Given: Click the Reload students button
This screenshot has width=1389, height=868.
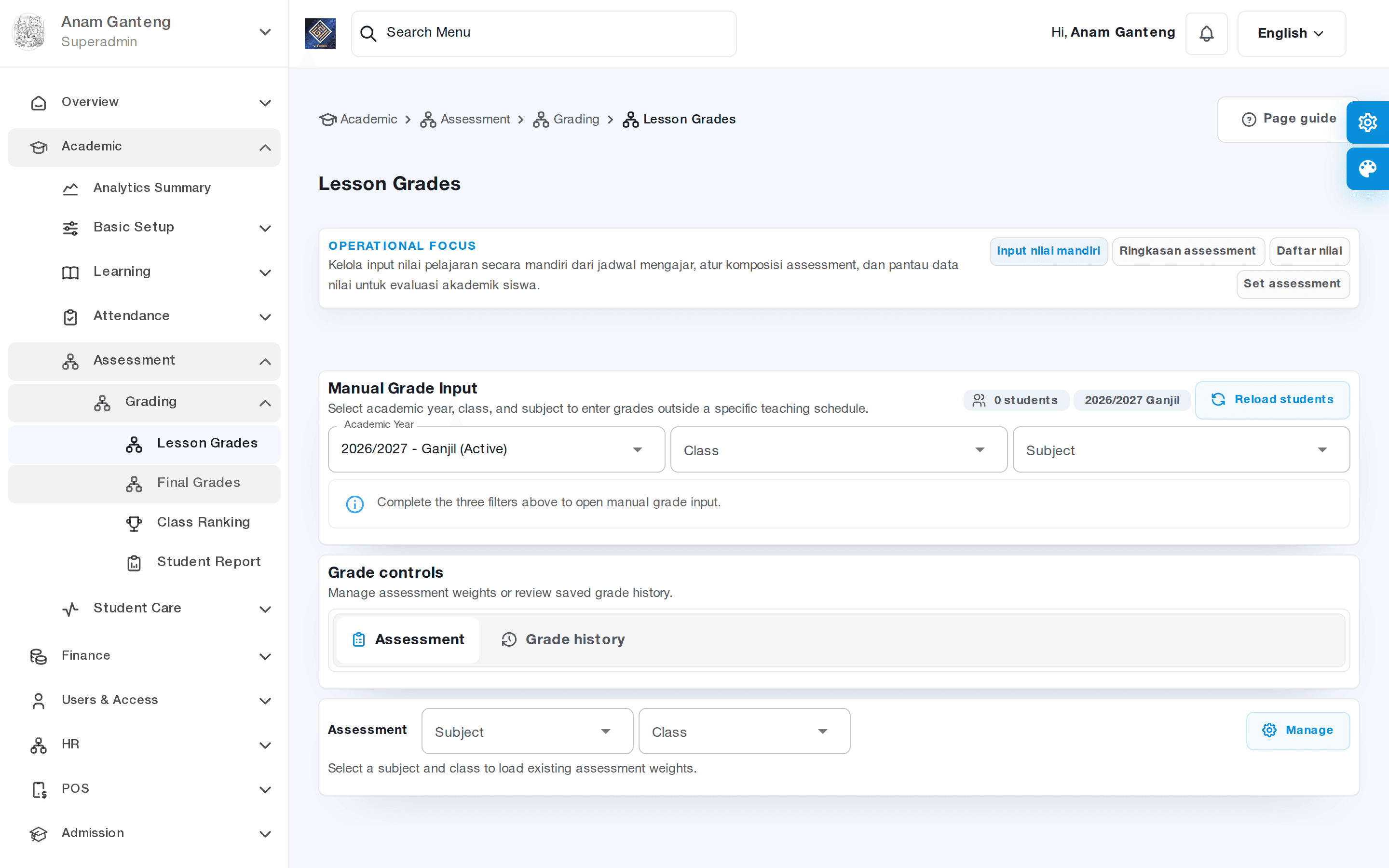Looking at the screenshot, I should click(1272, 400).
